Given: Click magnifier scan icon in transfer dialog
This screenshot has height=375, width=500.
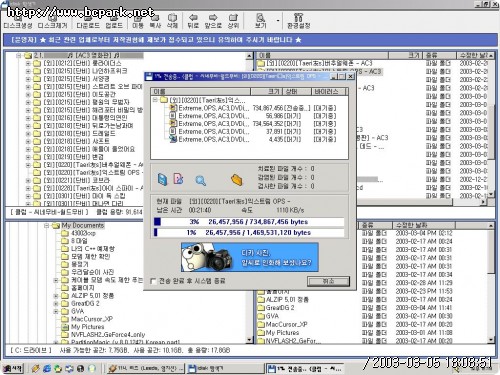Looking at the screenshot, I should [200, 180].
